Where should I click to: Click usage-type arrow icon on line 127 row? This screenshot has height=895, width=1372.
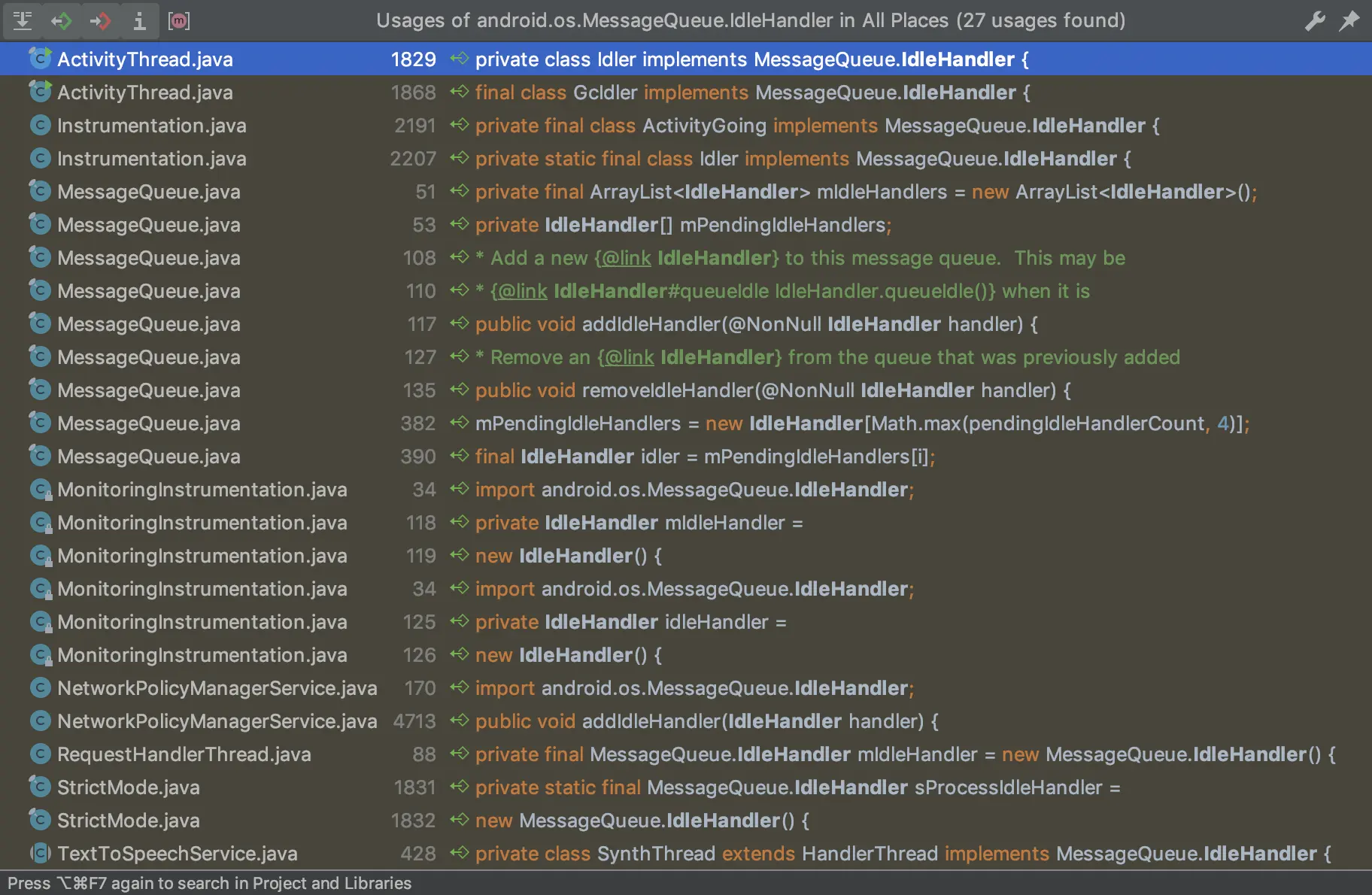click(x=460, y=356)
